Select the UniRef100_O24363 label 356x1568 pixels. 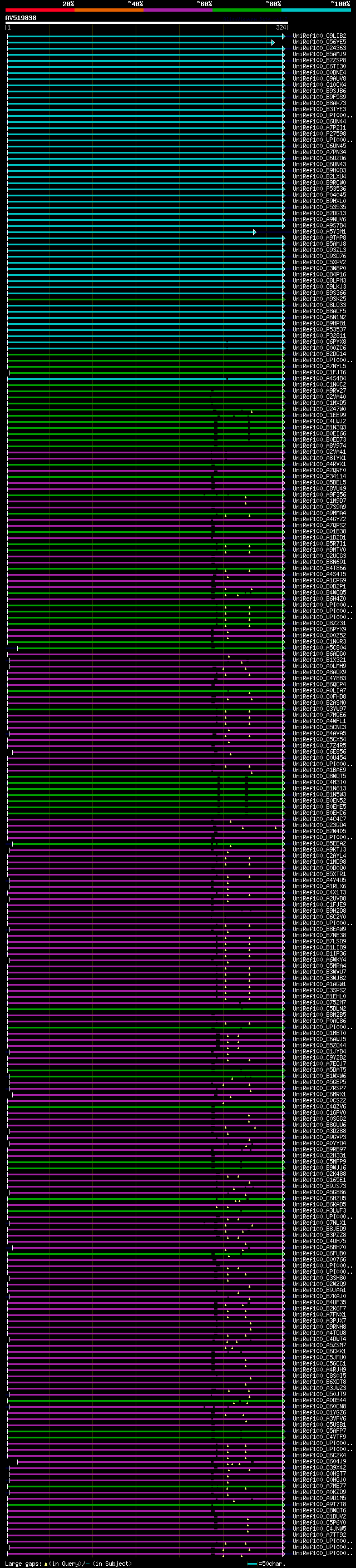pyautogui.click(x=319, y=48)
